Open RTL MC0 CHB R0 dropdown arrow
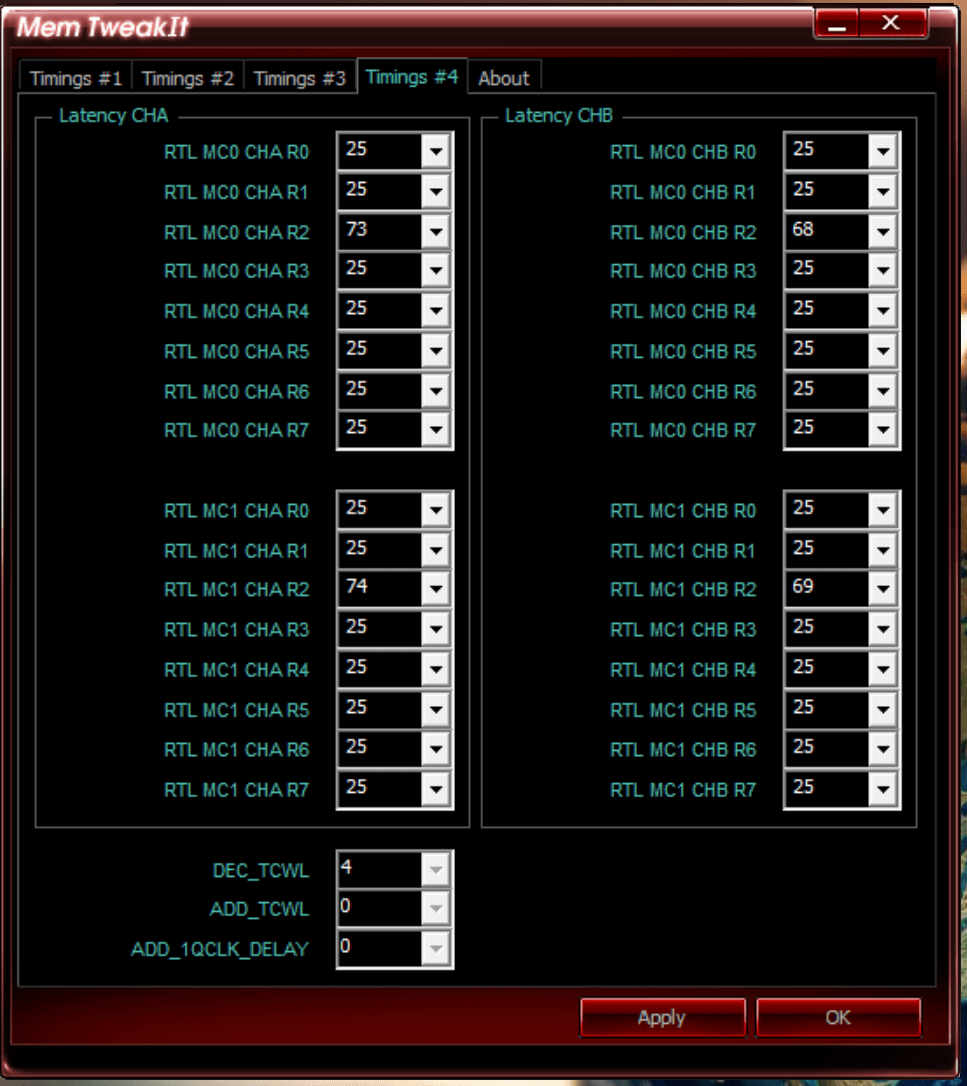This screenshot has width=967, height=1086. point(883,151)
